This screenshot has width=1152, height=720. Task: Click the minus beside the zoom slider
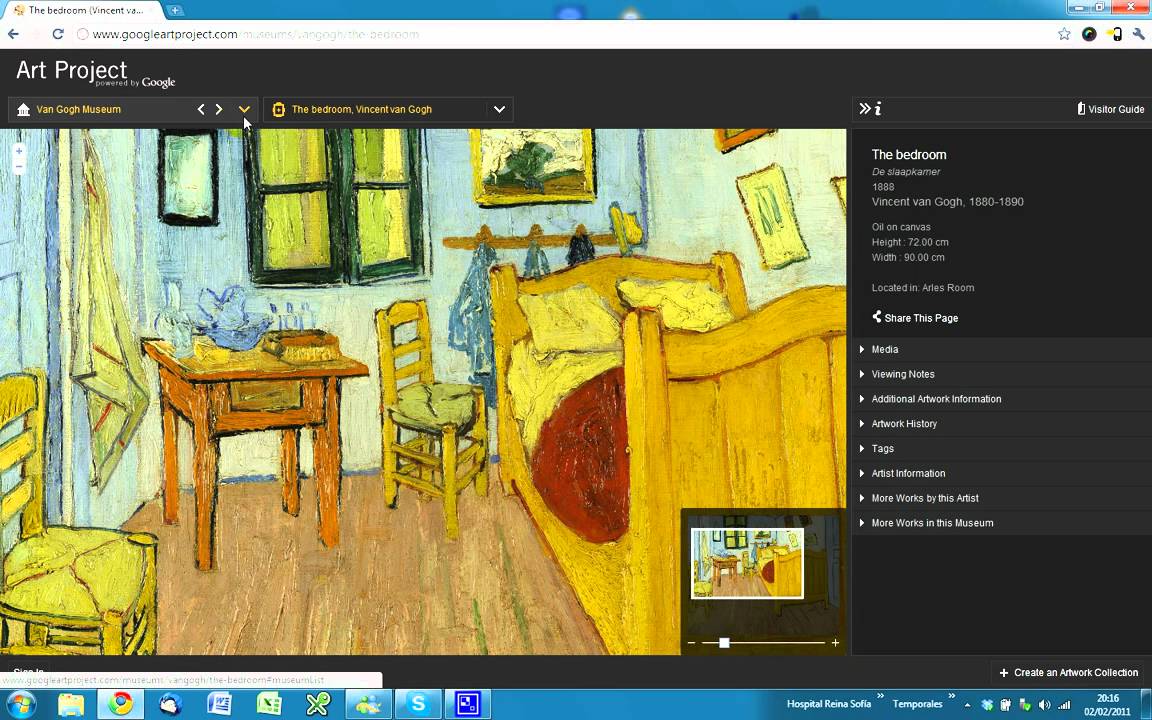click(691, 643)
